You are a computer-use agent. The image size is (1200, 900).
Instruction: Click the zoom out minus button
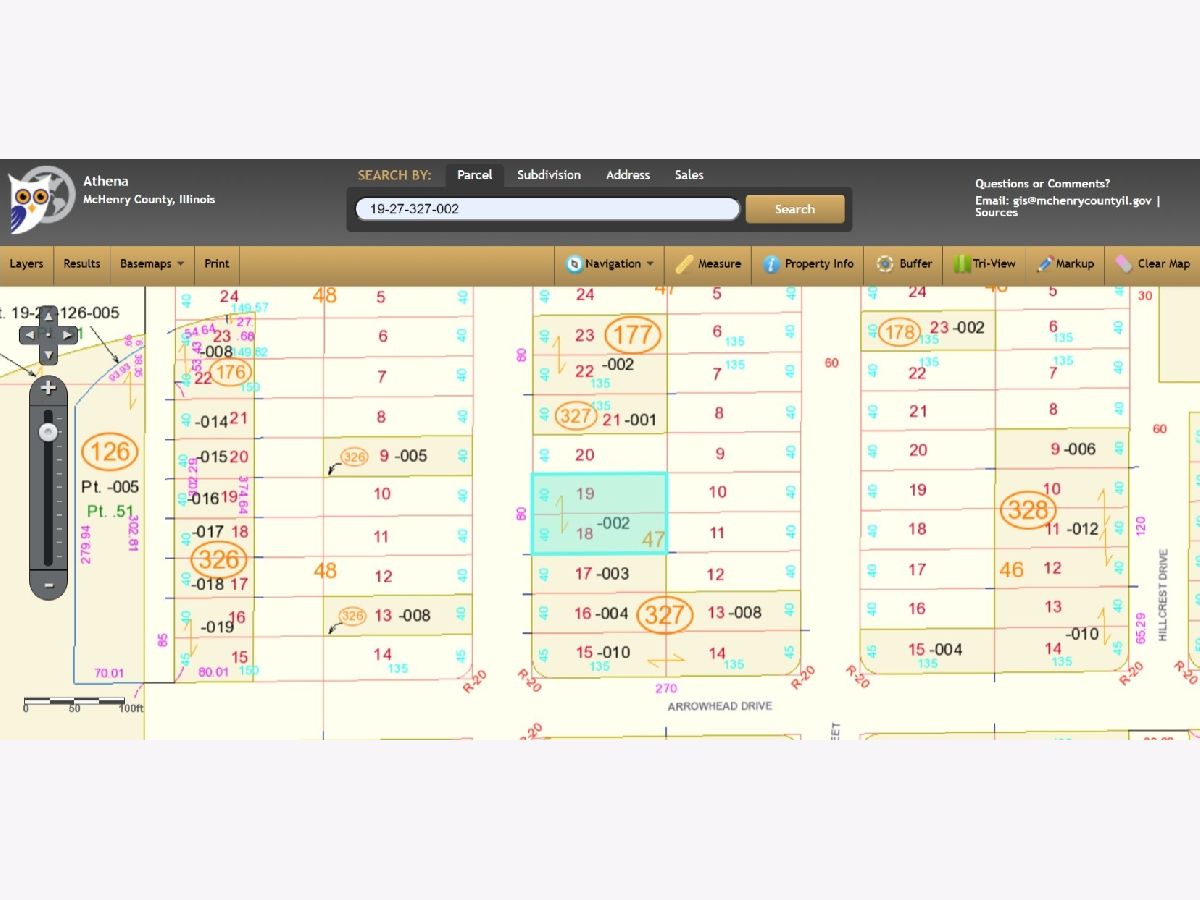[47, 584]
